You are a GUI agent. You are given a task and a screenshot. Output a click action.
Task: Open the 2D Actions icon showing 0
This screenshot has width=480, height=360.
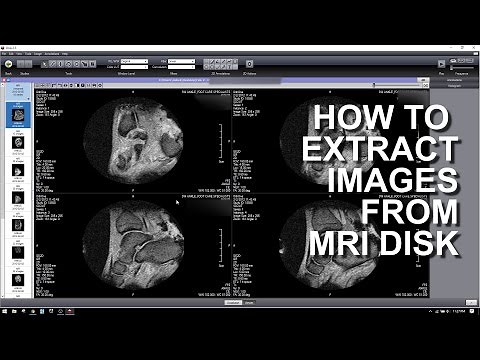(x=249, y=64)
